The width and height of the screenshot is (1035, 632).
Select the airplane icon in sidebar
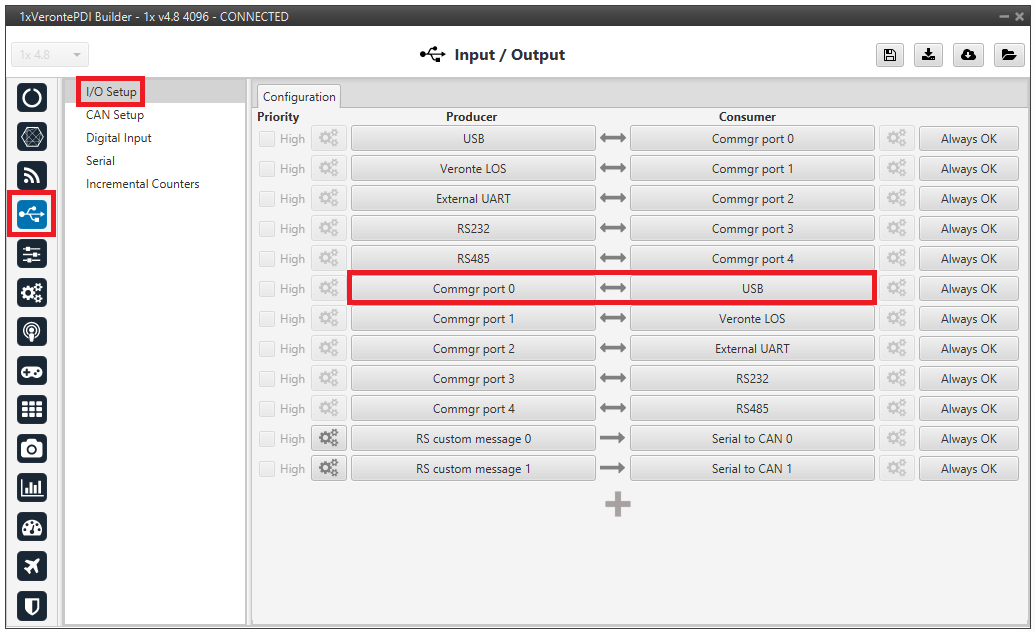(x=32, y=566)
